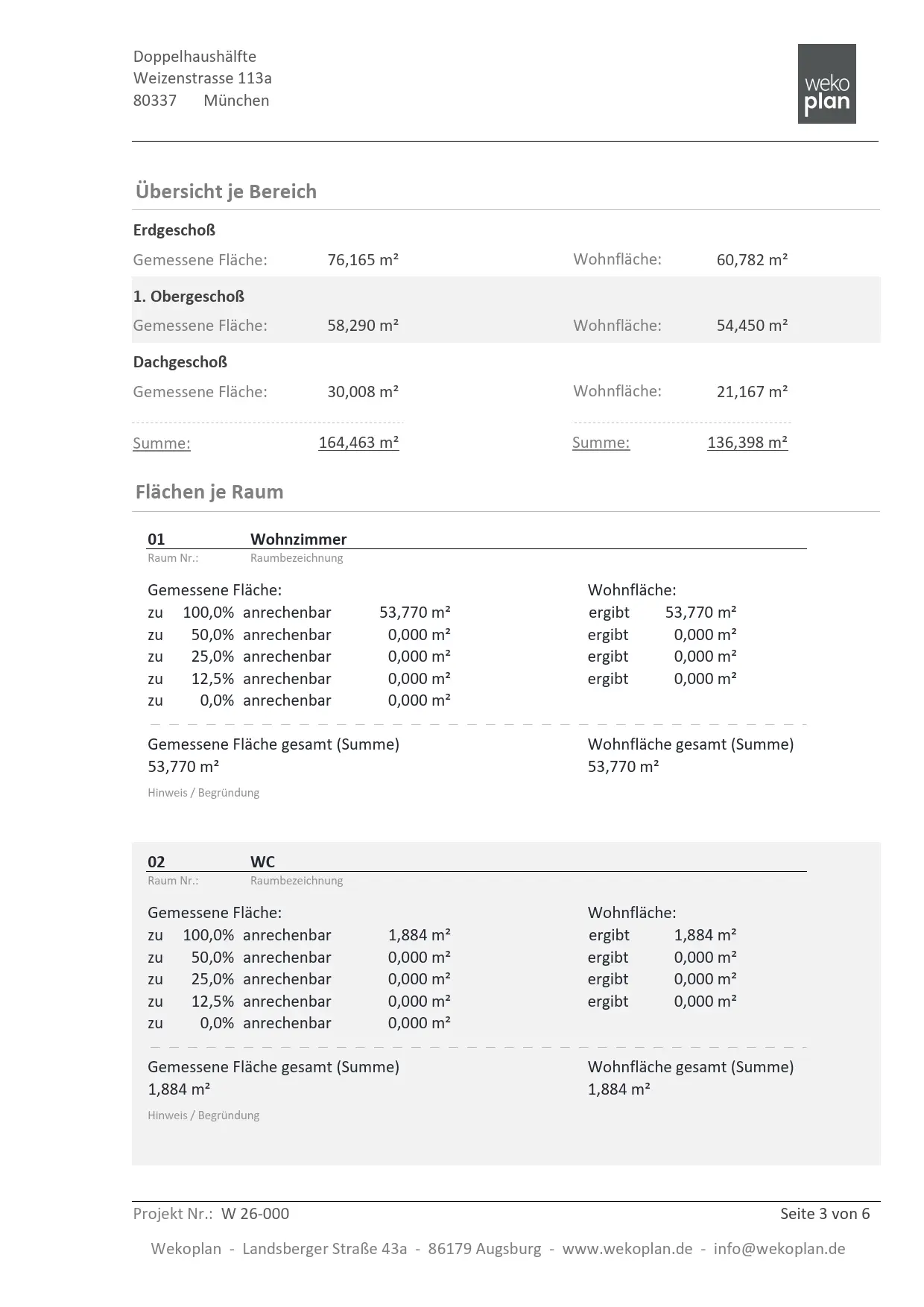The width and height of the screenshot is (924, 1307).
Task: Select the Übersicht je Bereich heading
Action: (226, 192)
